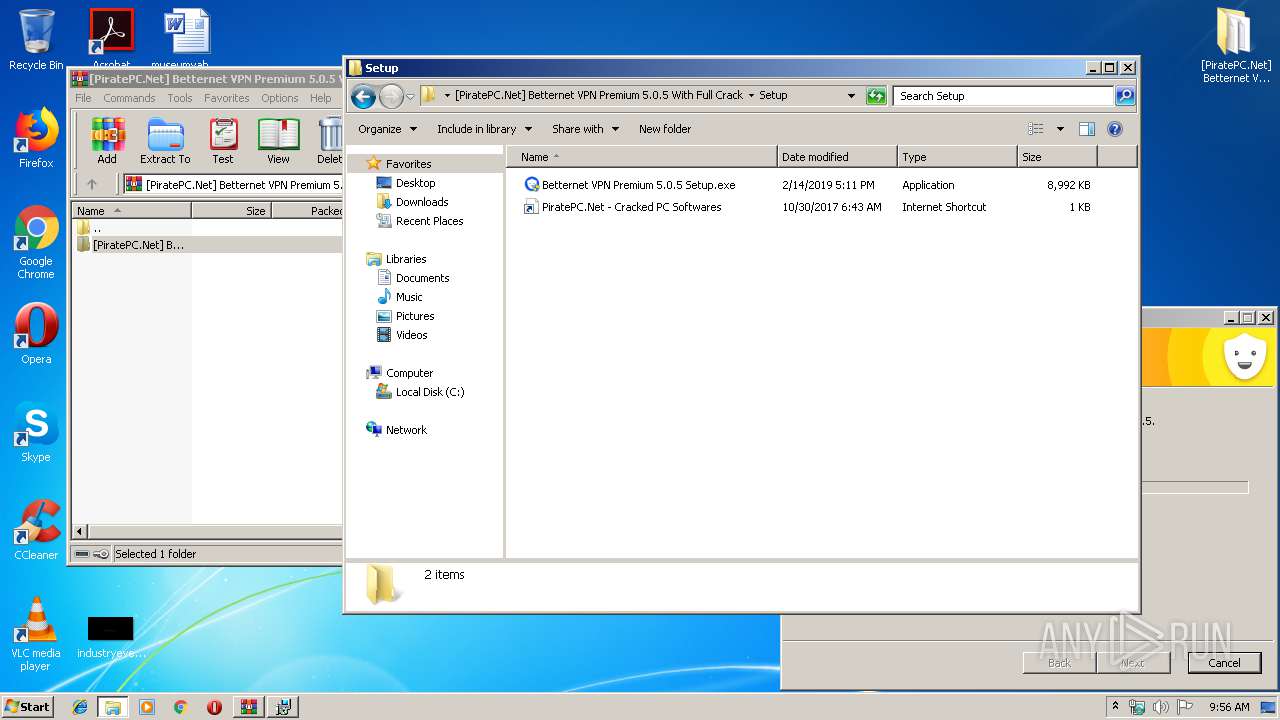Open Skype desktop shortcut
Viewport: 1280px width, 720px height.
coord(36,432)
